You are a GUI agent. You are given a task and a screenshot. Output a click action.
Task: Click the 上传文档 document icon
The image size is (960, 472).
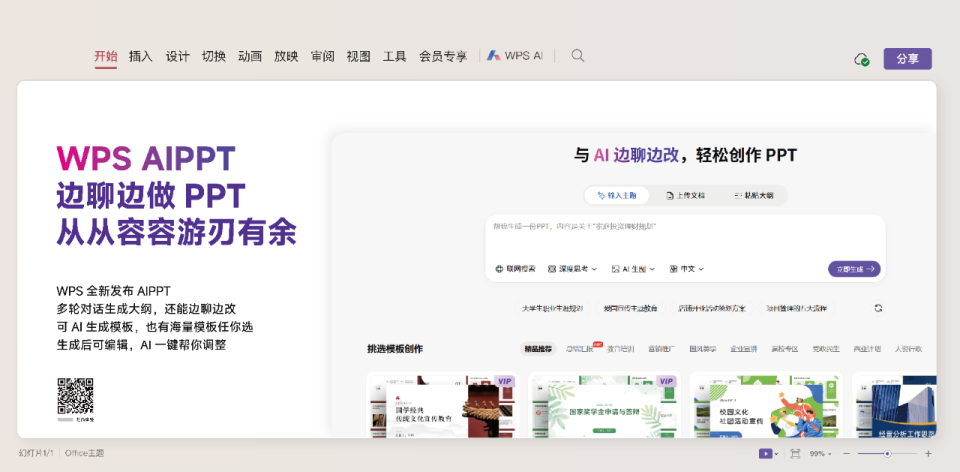[670, 196]
